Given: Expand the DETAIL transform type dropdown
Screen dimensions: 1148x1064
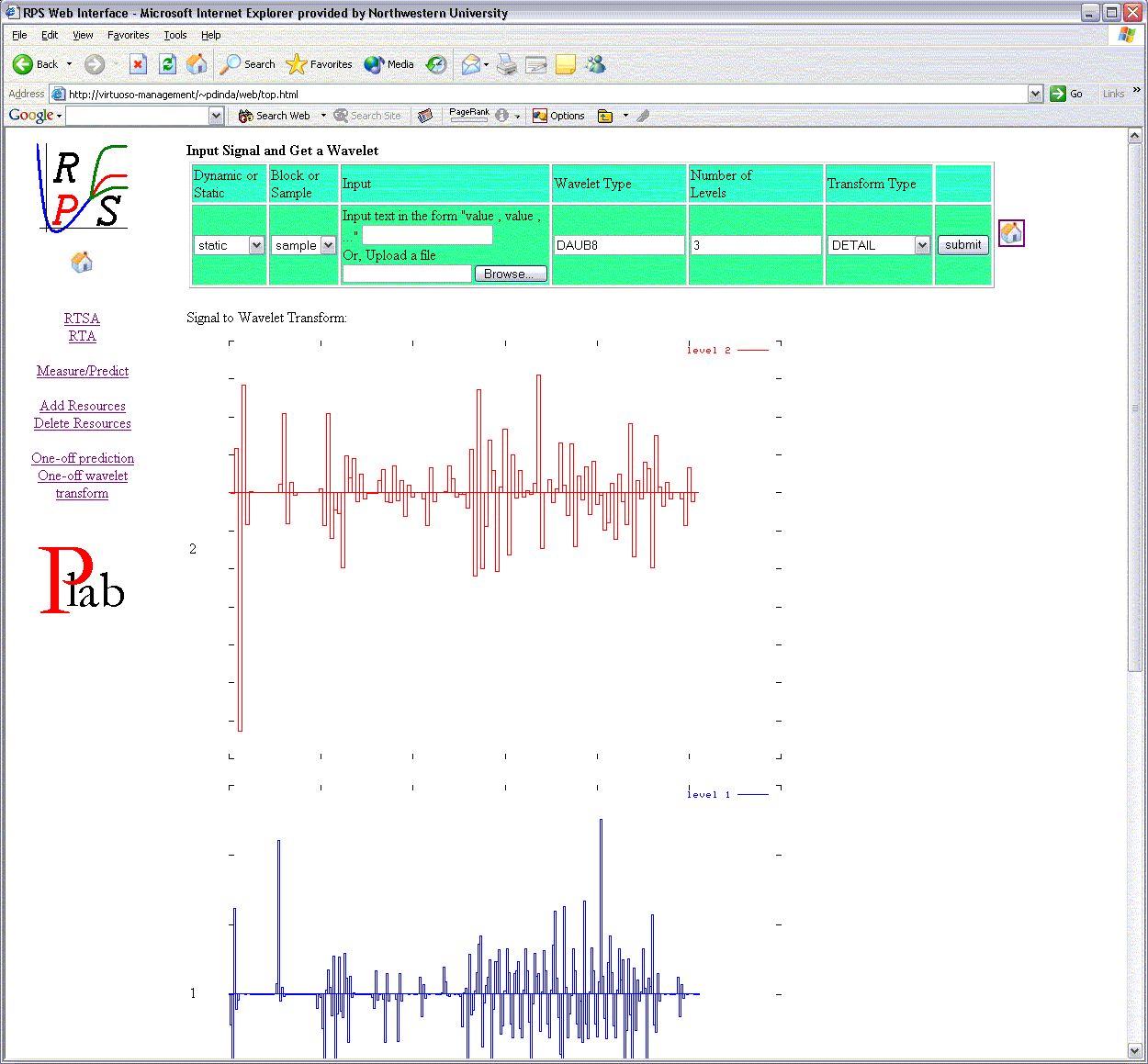Looking at the screenshot, I should click(922, 245).
